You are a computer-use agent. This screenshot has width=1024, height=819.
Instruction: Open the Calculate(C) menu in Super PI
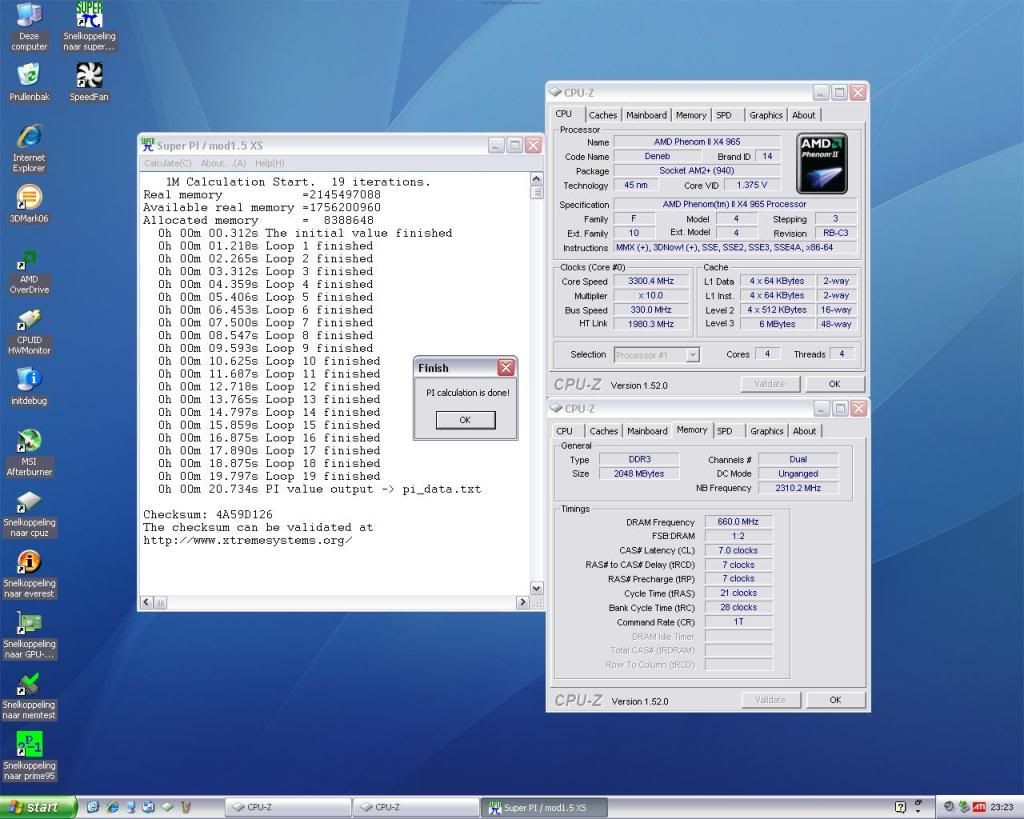(168, 163)
